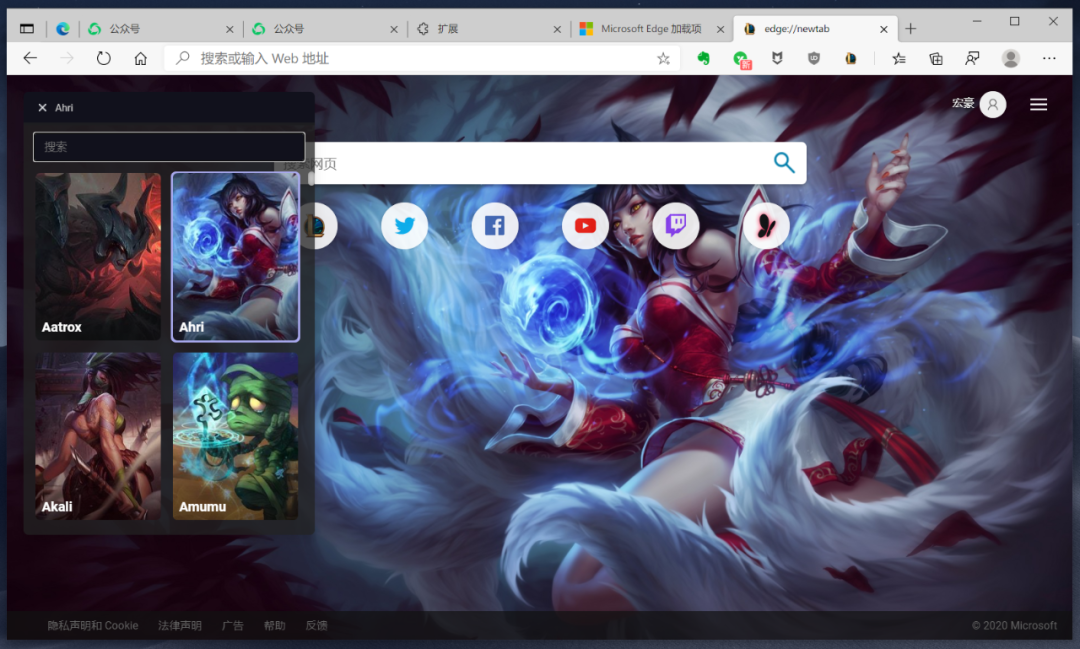Click the user account avatar next to 宏豪
The height and width of the screenshot is (649, 1080).
[x=993, y=105]
